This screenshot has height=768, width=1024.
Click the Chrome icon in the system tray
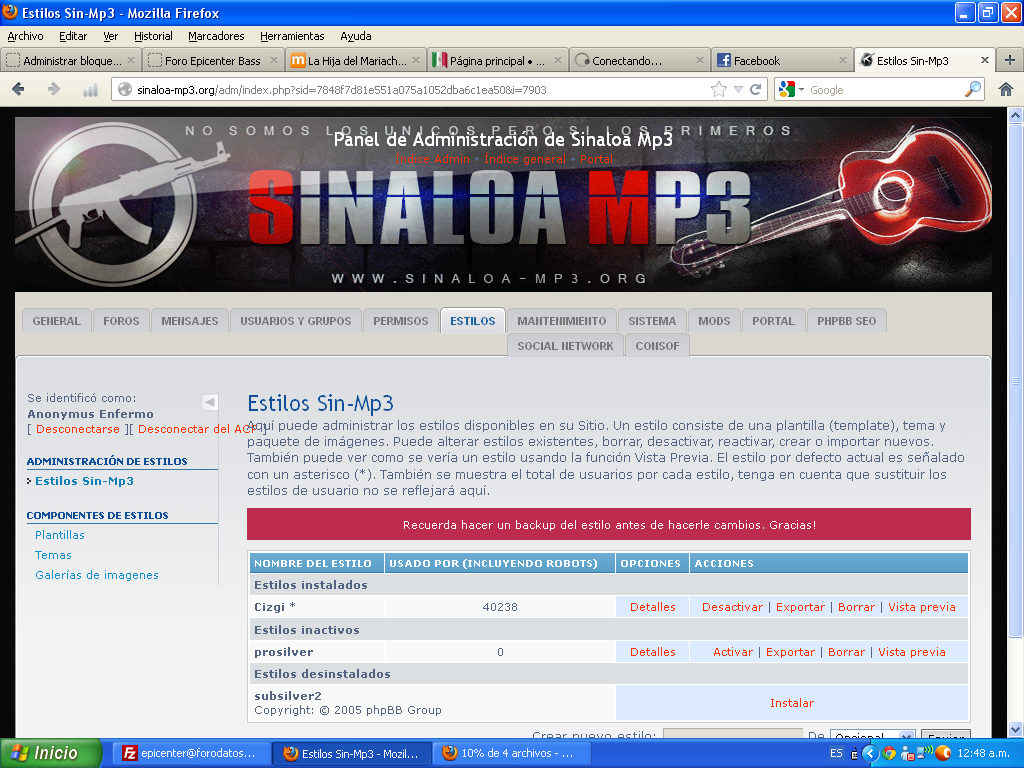point(889,753)
